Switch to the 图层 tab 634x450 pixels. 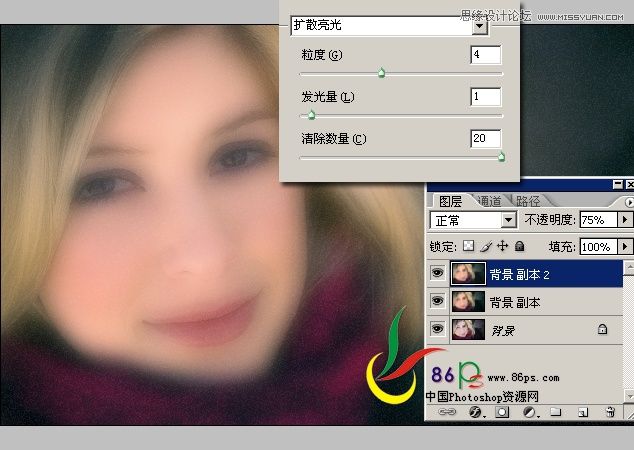pos(450,201)
